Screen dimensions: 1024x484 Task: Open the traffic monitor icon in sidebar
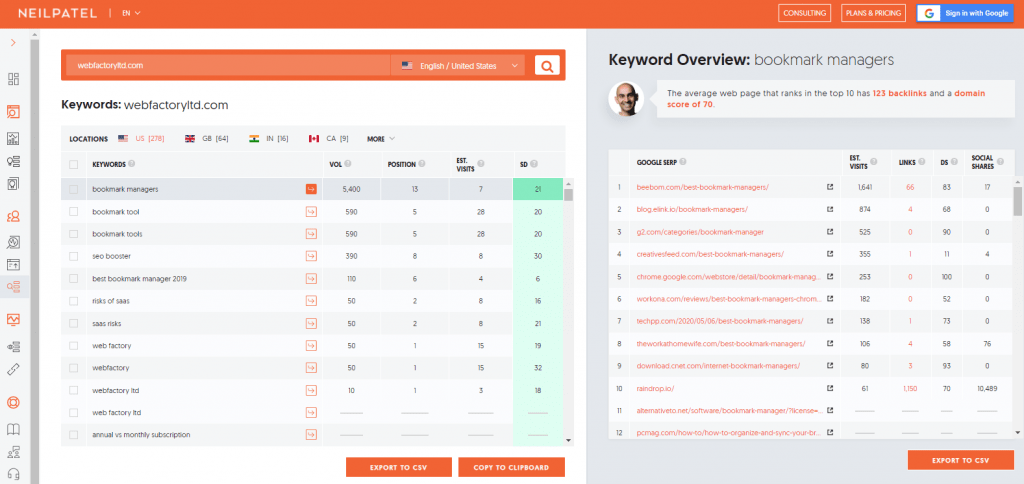click(x=13, y=319)
